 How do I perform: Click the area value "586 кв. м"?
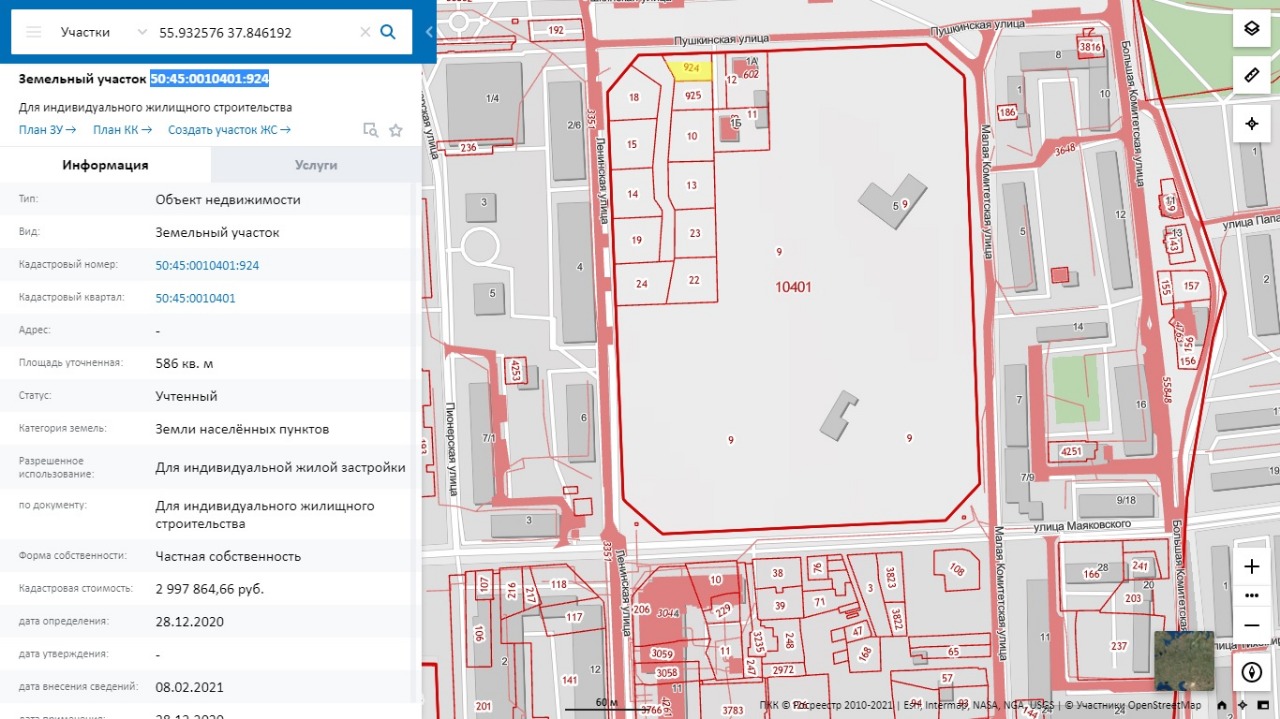pyautogui.click(x=185, y=363)
